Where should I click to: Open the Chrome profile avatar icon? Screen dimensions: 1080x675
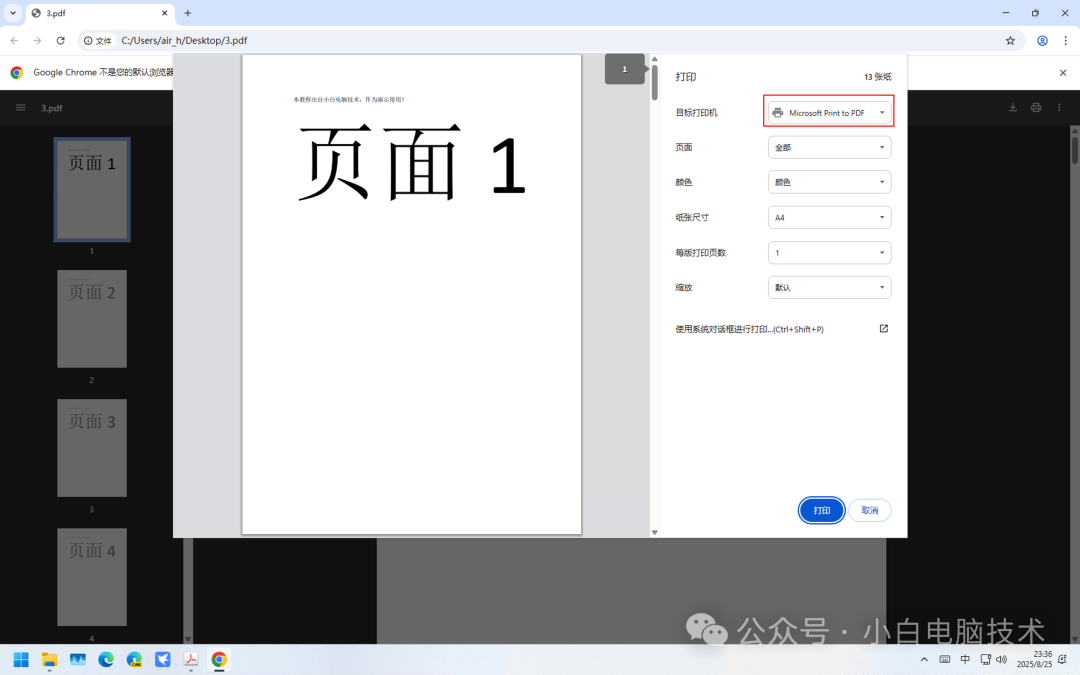tap(1042, 41)
